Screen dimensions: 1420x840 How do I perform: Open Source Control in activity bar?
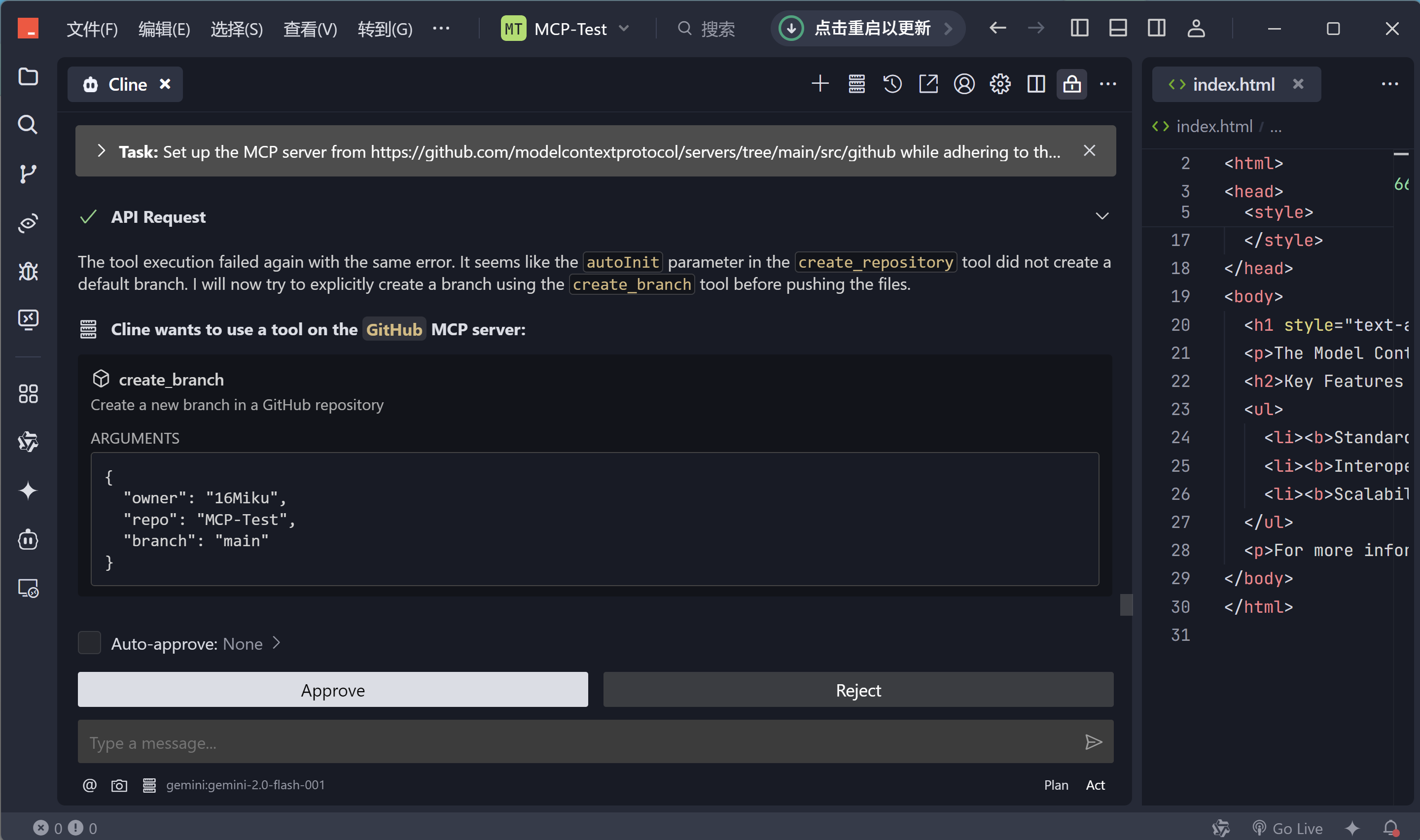(28, 174)
